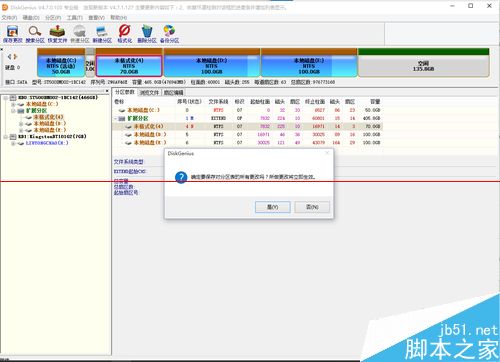This screenshot has width=500, height=362.
Task: Select the 本地磁盘(E:) row in partition table
Action: click(x=248, y=143)
